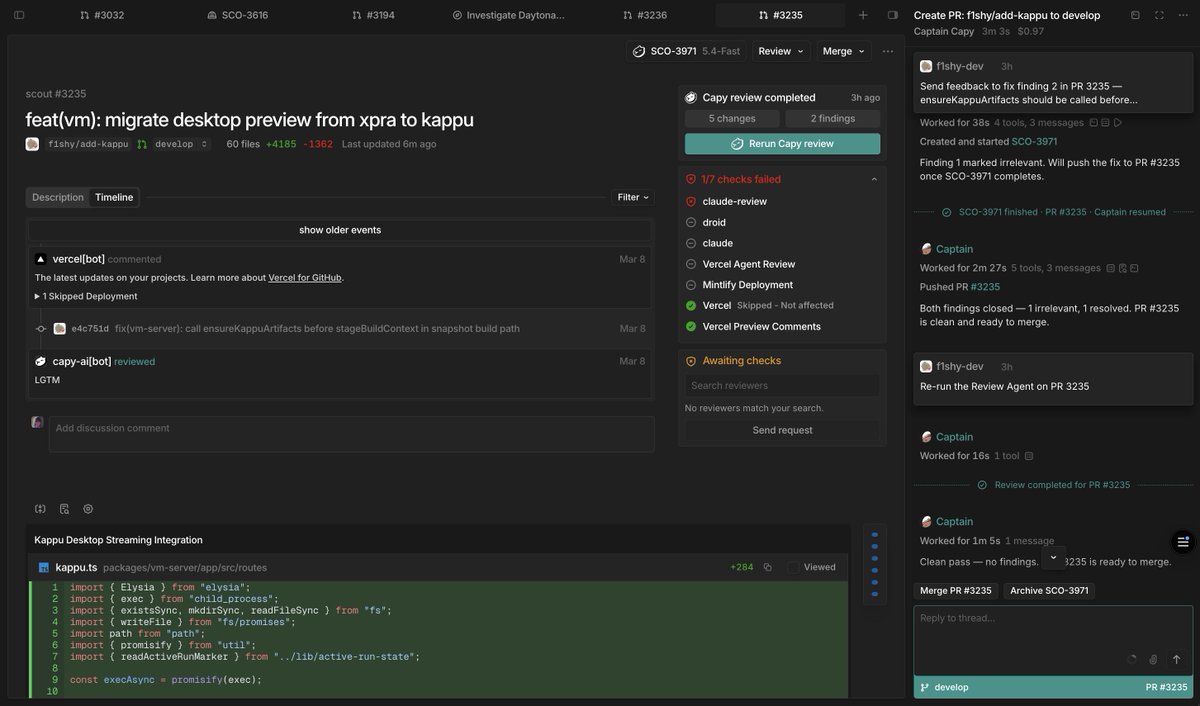Click the file search icon above diff
Screen dimensions: 1200x706
pyautogui.click(x=64, y=509)
